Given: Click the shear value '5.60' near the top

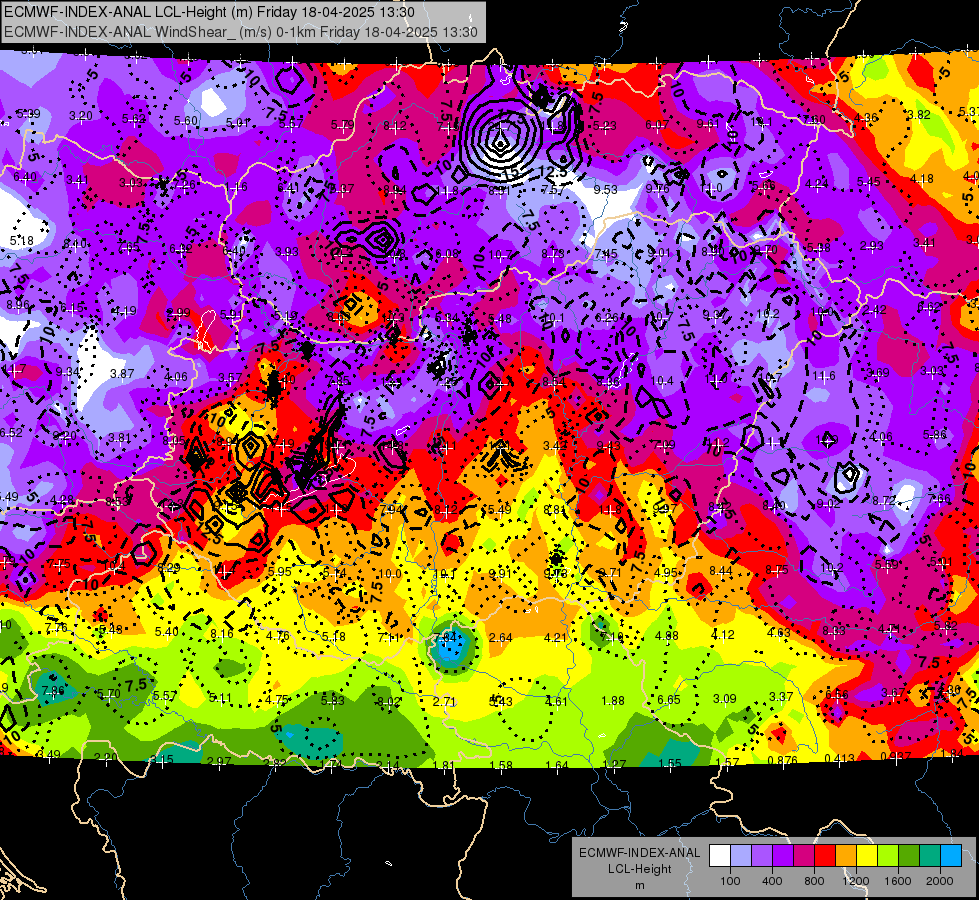Looking at the screenshot, I should point(185,121).
